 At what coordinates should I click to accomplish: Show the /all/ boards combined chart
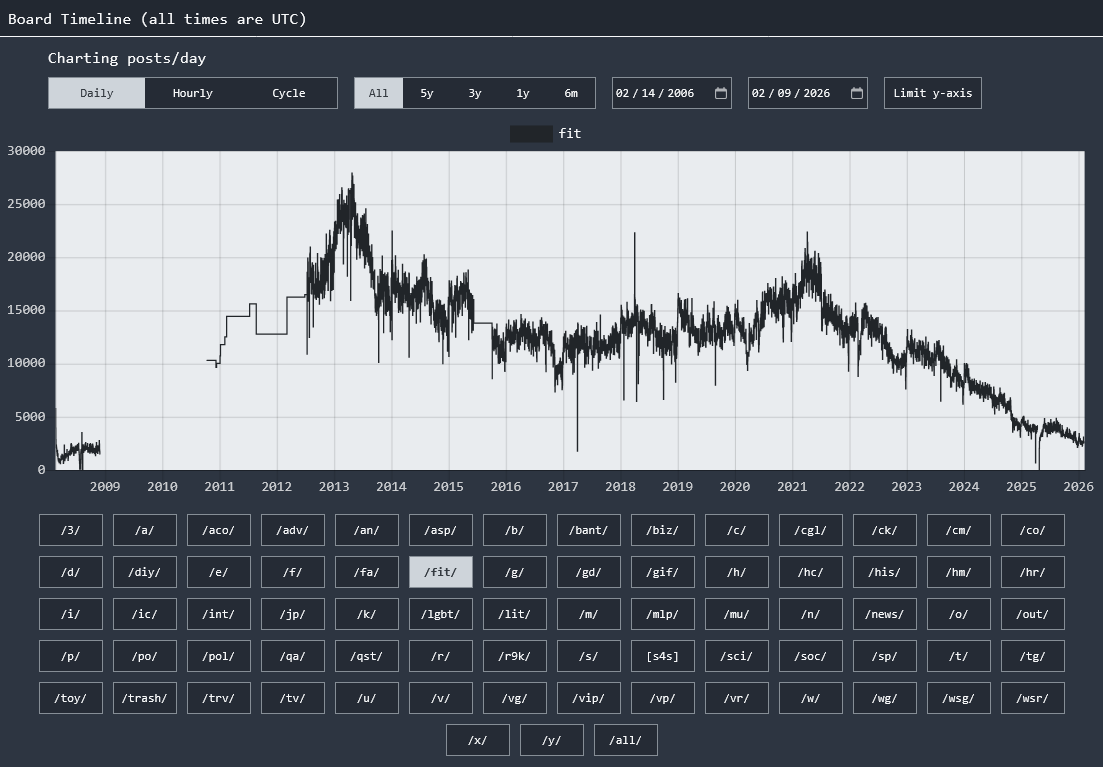point(626,740)
